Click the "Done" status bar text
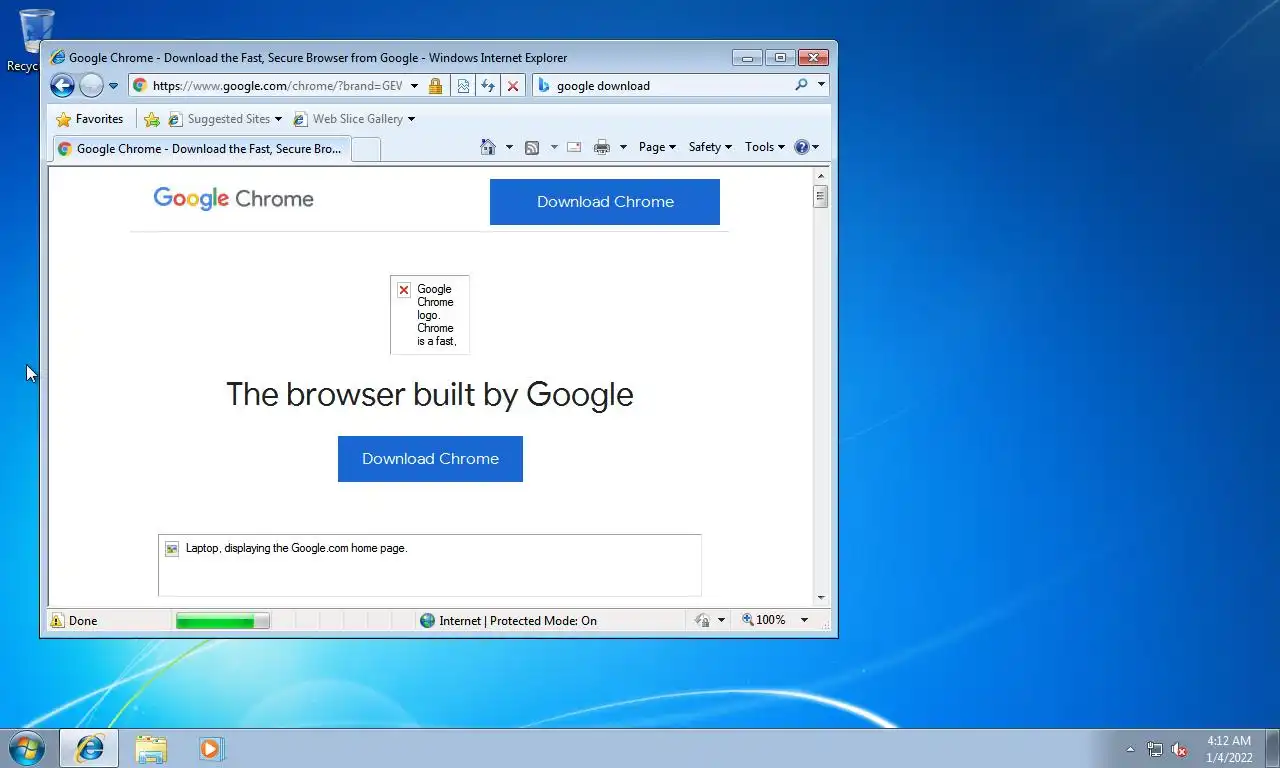Screen dimensions: 1280x768 point(83,621)
